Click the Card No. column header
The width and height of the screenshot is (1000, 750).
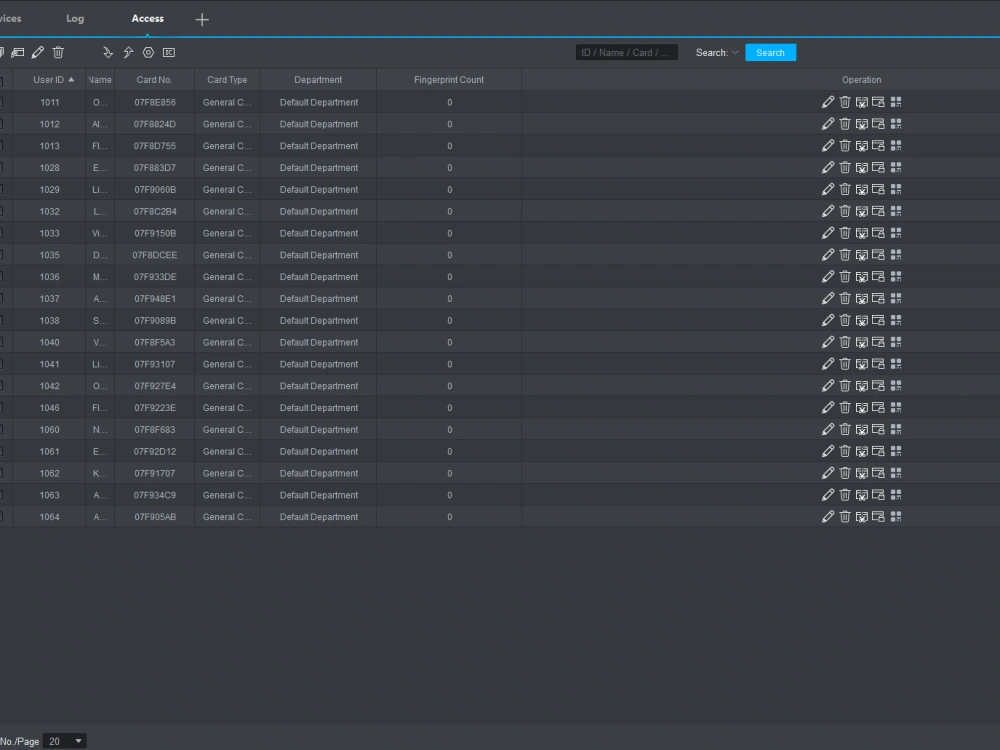coord(154,80)
